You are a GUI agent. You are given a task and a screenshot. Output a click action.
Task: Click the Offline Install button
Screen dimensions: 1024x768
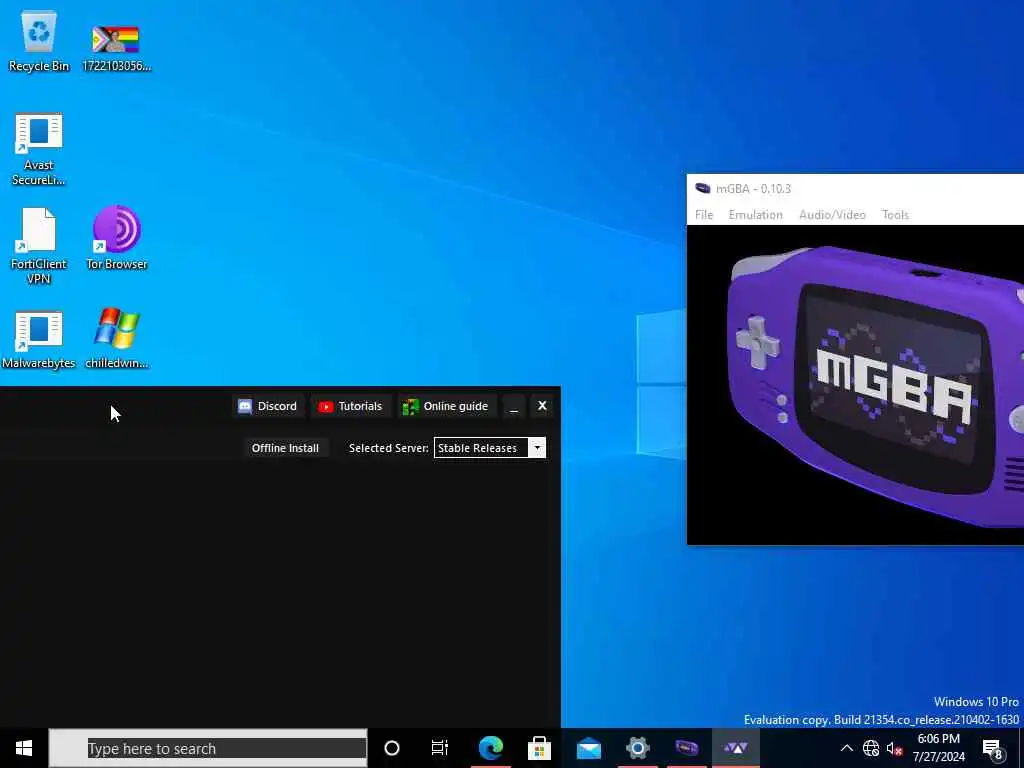click(x=285, y=448)
